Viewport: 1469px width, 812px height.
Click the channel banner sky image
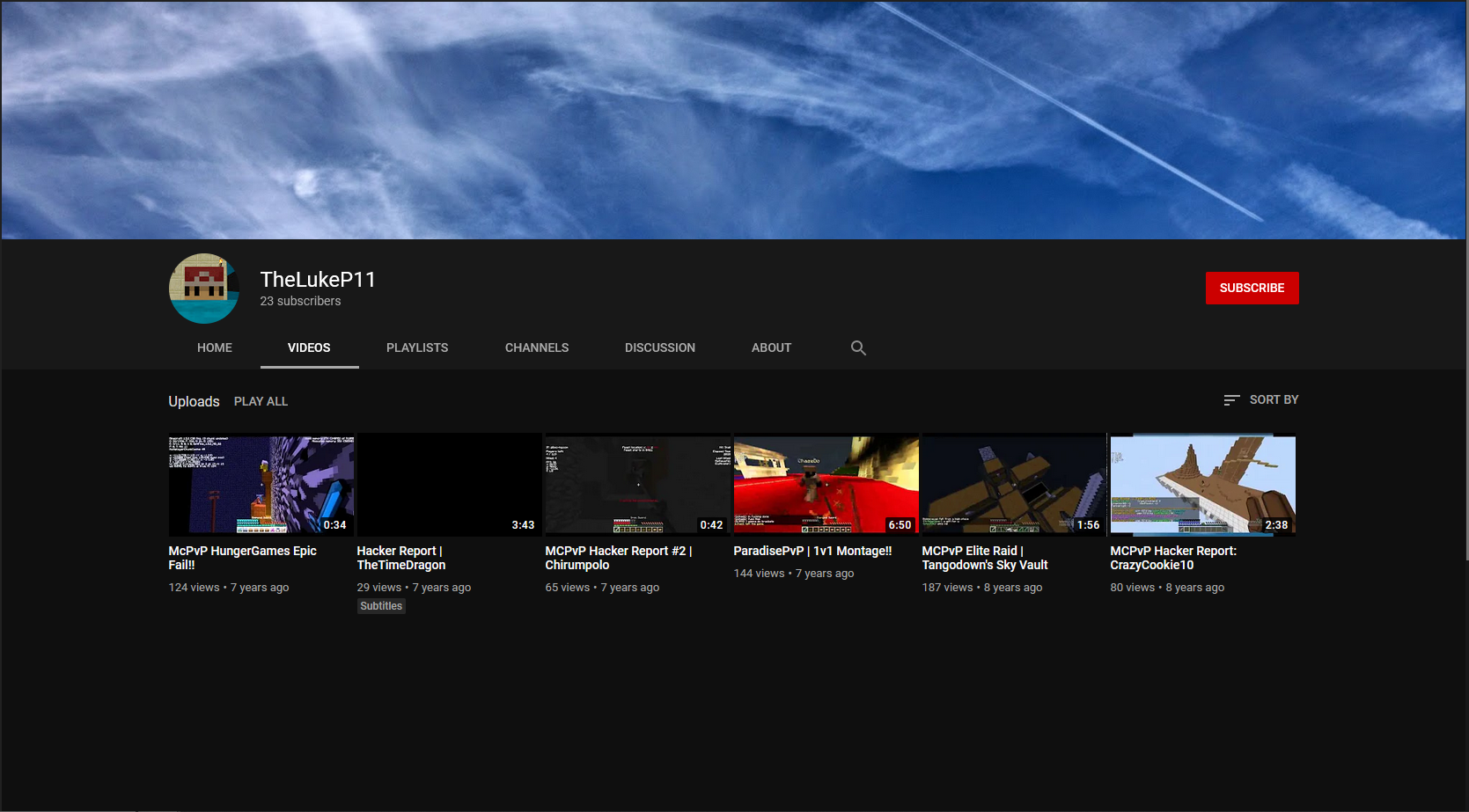tap(734, 120)
